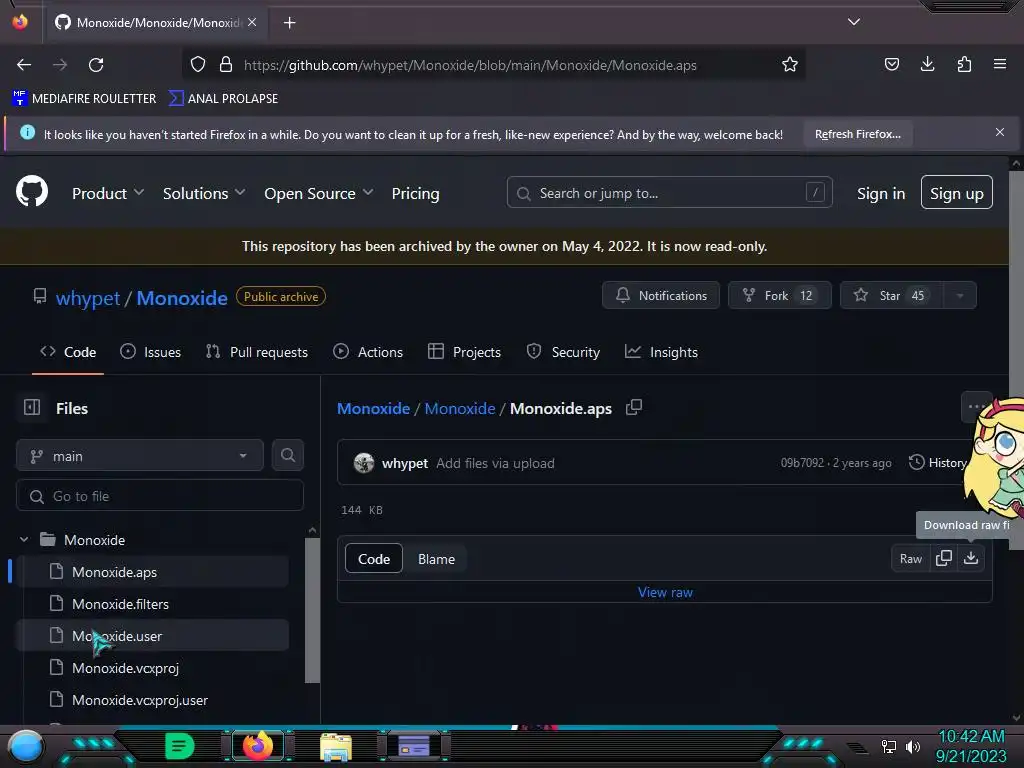This screenshot has height=768, width=1024.
Task: Click the file tree scrollbar
Action: 312,610
